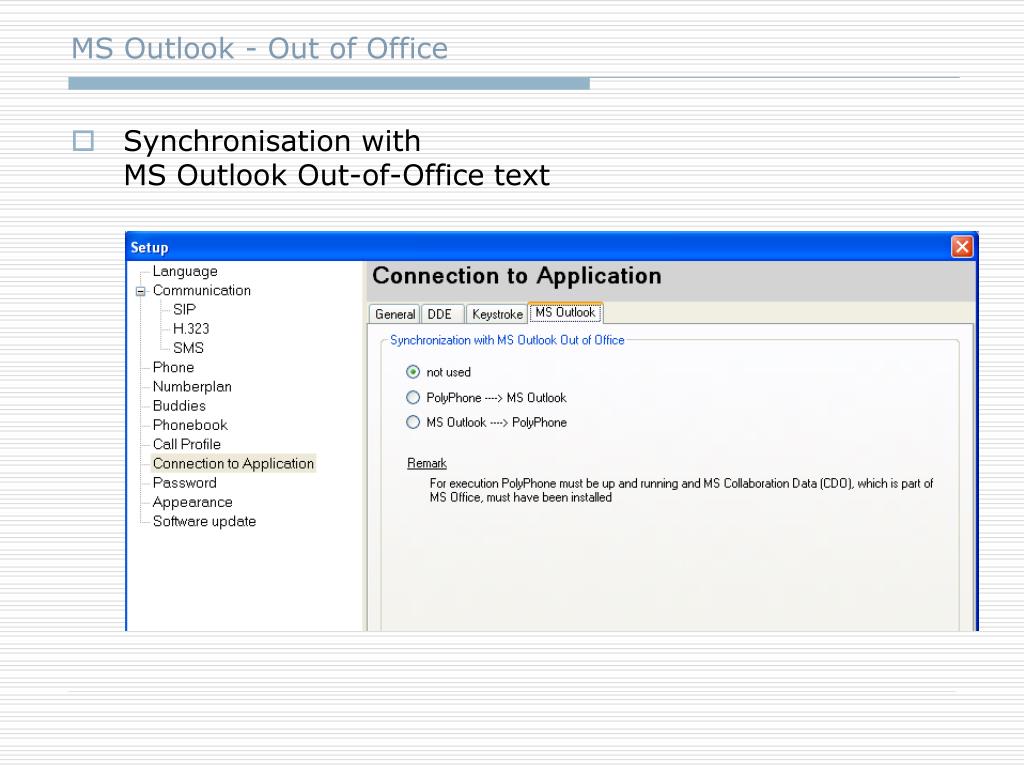Open SIP settings
The height and width of the screenshot is (768, 1024).
click(184, 310)
